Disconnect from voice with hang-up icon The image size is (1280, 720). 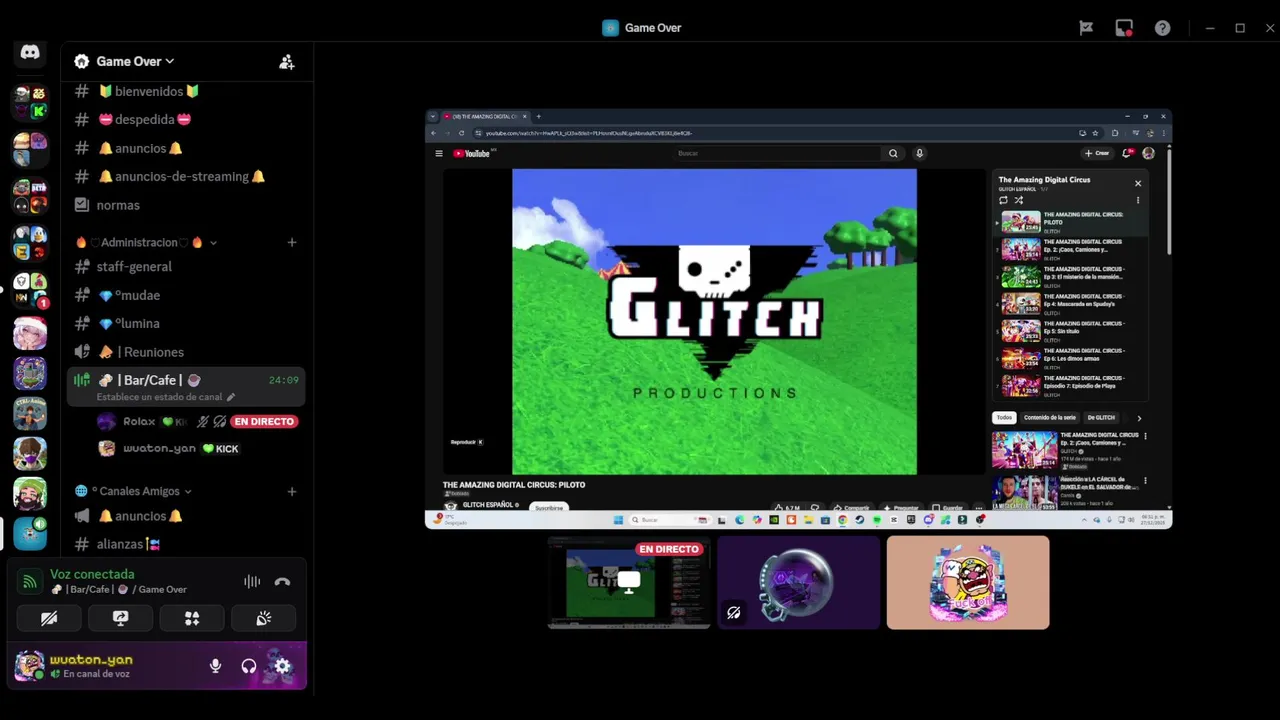pos(282,582)
